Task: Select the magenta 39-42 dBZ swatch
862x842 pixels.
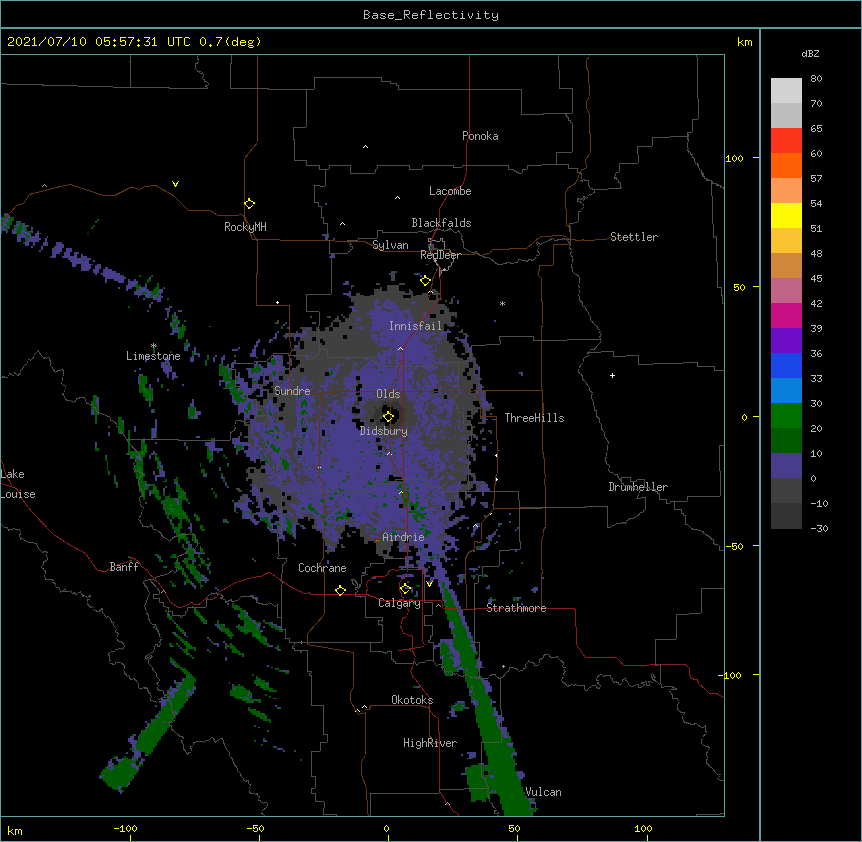Action: click(x=786, y=315)
